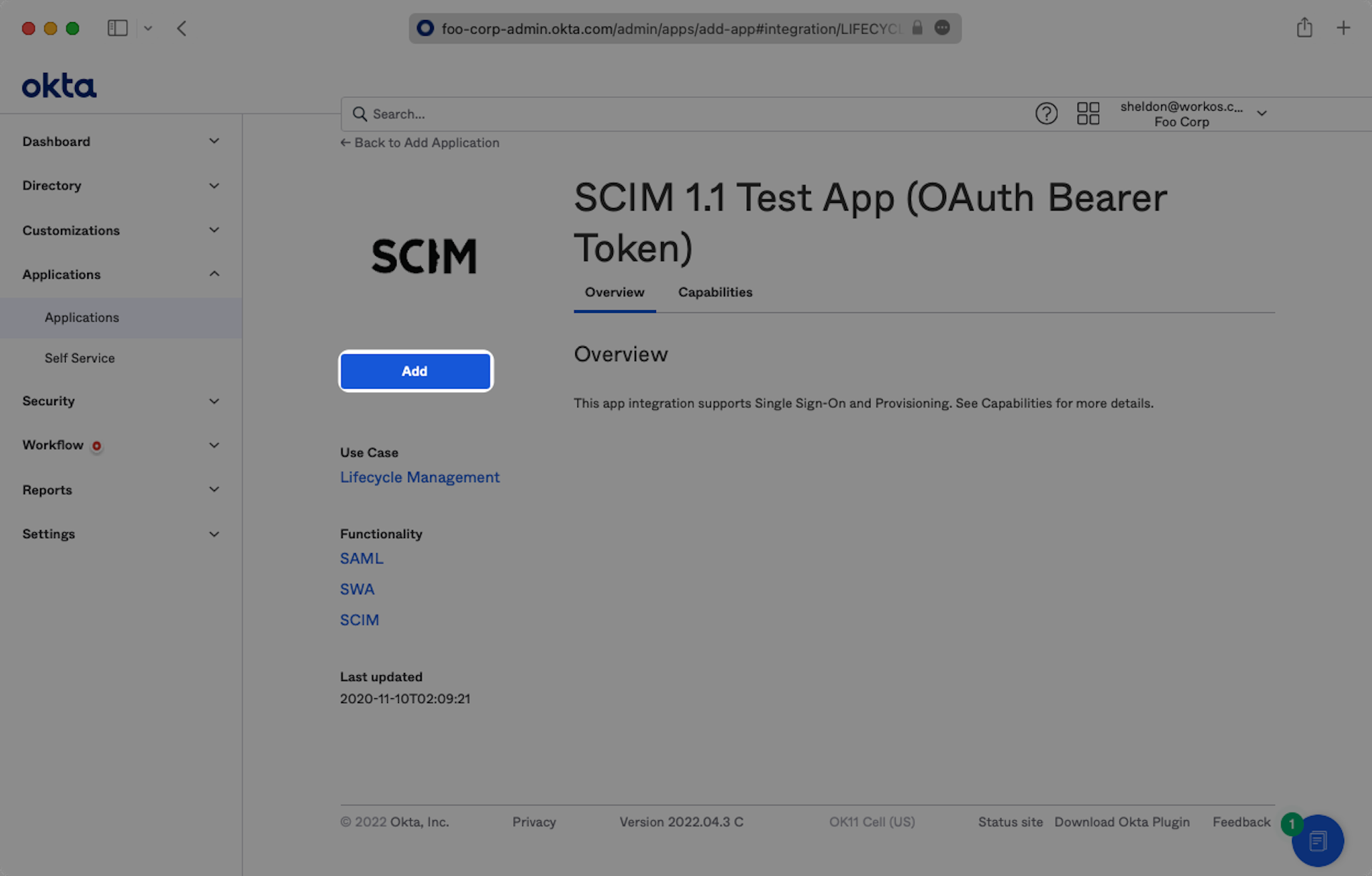Screen dimensions: 1372x876
Task: Select the Overview tab
Action: 614,292
